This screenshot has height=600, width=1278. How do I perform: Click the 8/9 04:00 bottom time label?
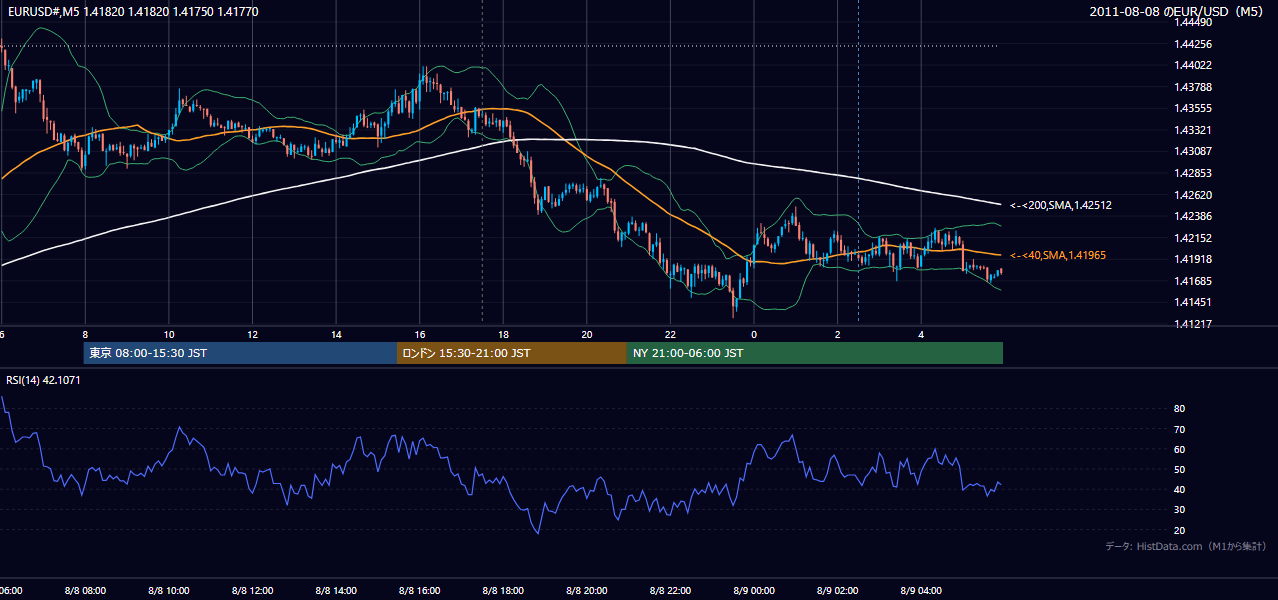tap(921, 591)
